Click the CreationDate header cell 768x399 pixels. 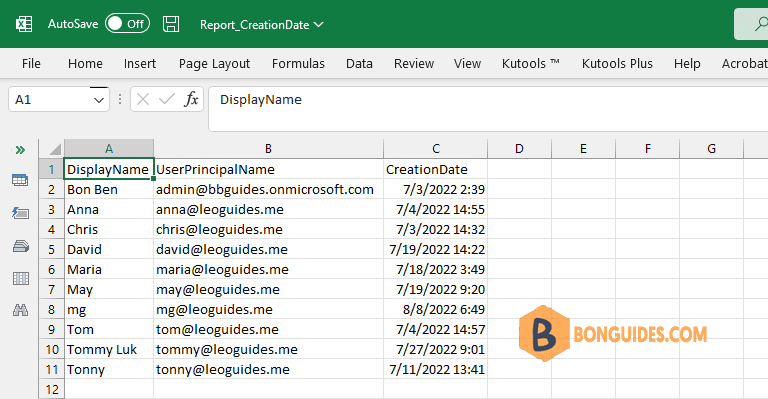click(x=436, y=169)
